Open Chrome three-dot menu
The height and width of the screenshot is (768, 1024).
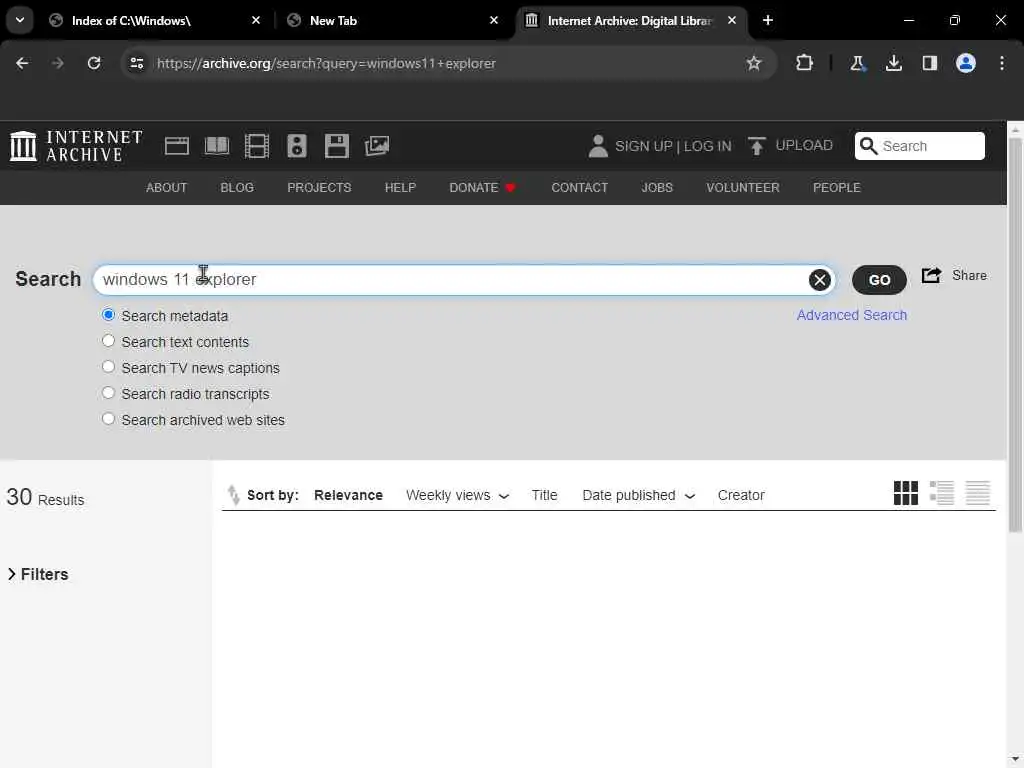(x=1002, y=63)
